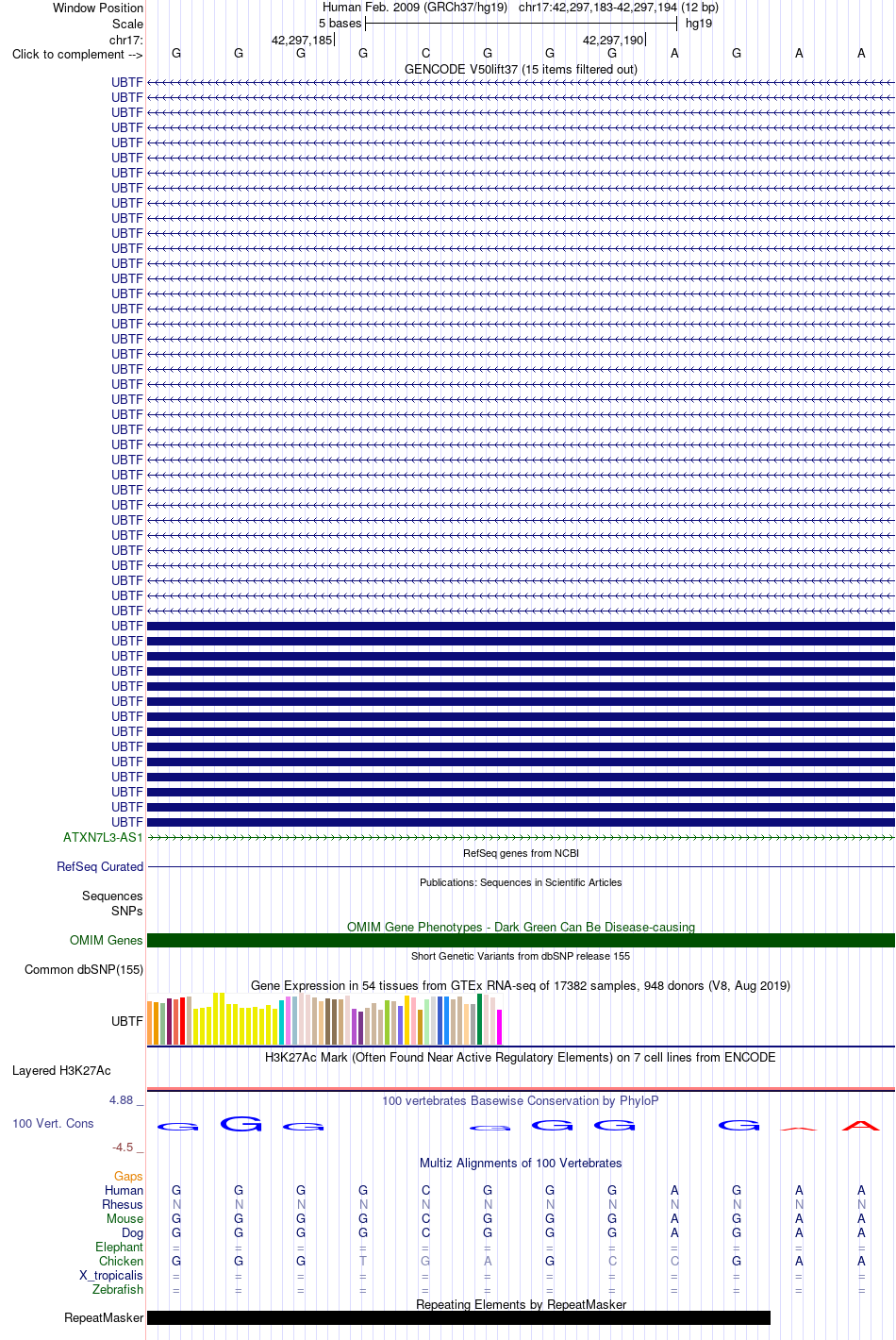Open the RefSeq Curated track label
Image resolution: width=896 pixels, height=1340 pixels.
[x=100, y=866]
